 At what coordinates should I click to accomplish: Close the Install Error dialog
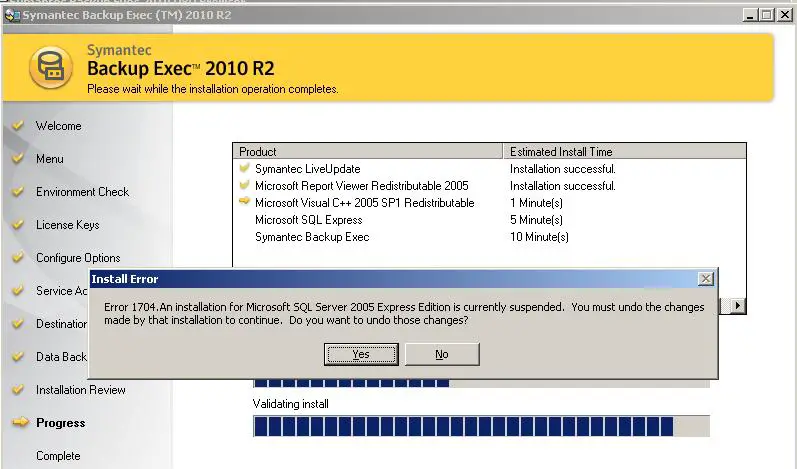pos(706,278)
